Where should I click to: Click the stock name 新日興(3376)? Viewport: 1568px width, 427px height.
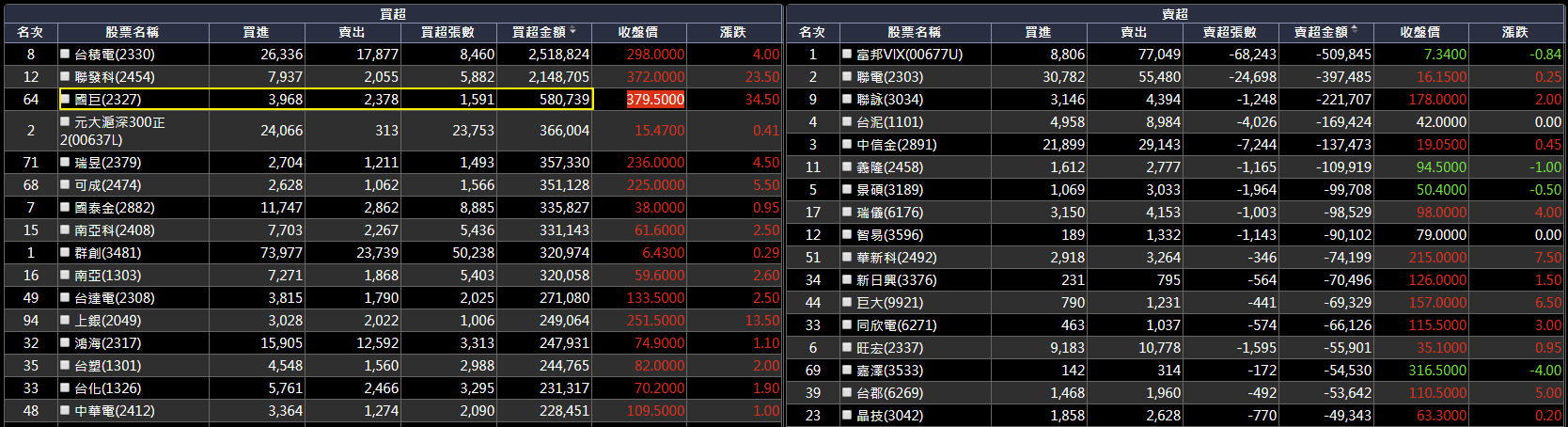click(897, 280)
